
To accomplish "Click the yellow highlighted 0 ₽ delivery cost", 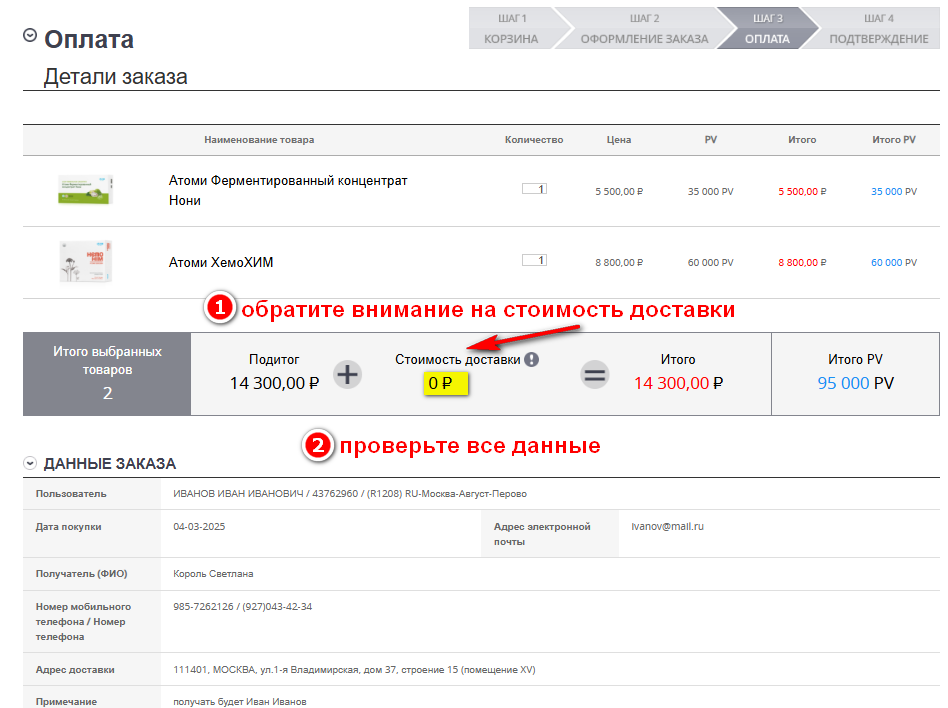I will (440, 383).
